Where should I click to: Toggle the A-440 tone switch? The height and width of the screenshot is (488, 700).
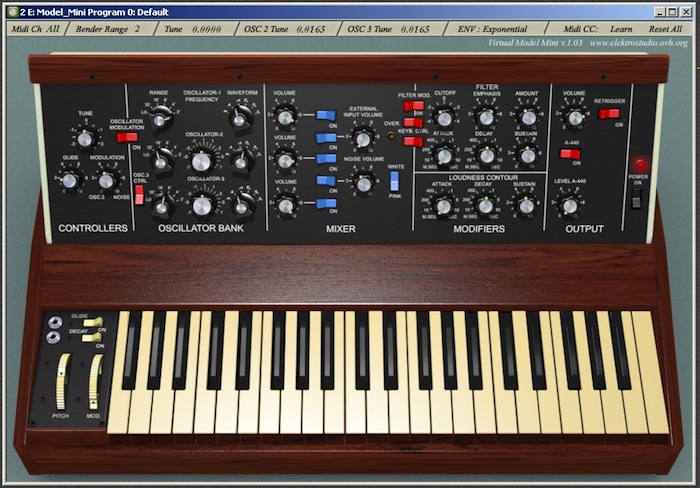[x=570, y=154]
